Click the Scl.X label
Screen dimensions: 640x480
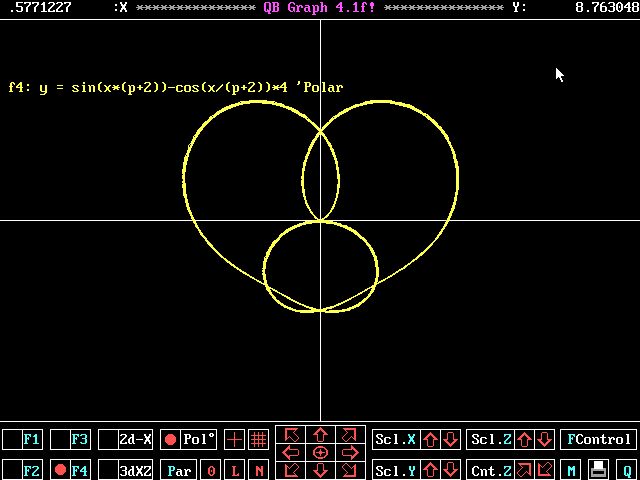[395, 439]
